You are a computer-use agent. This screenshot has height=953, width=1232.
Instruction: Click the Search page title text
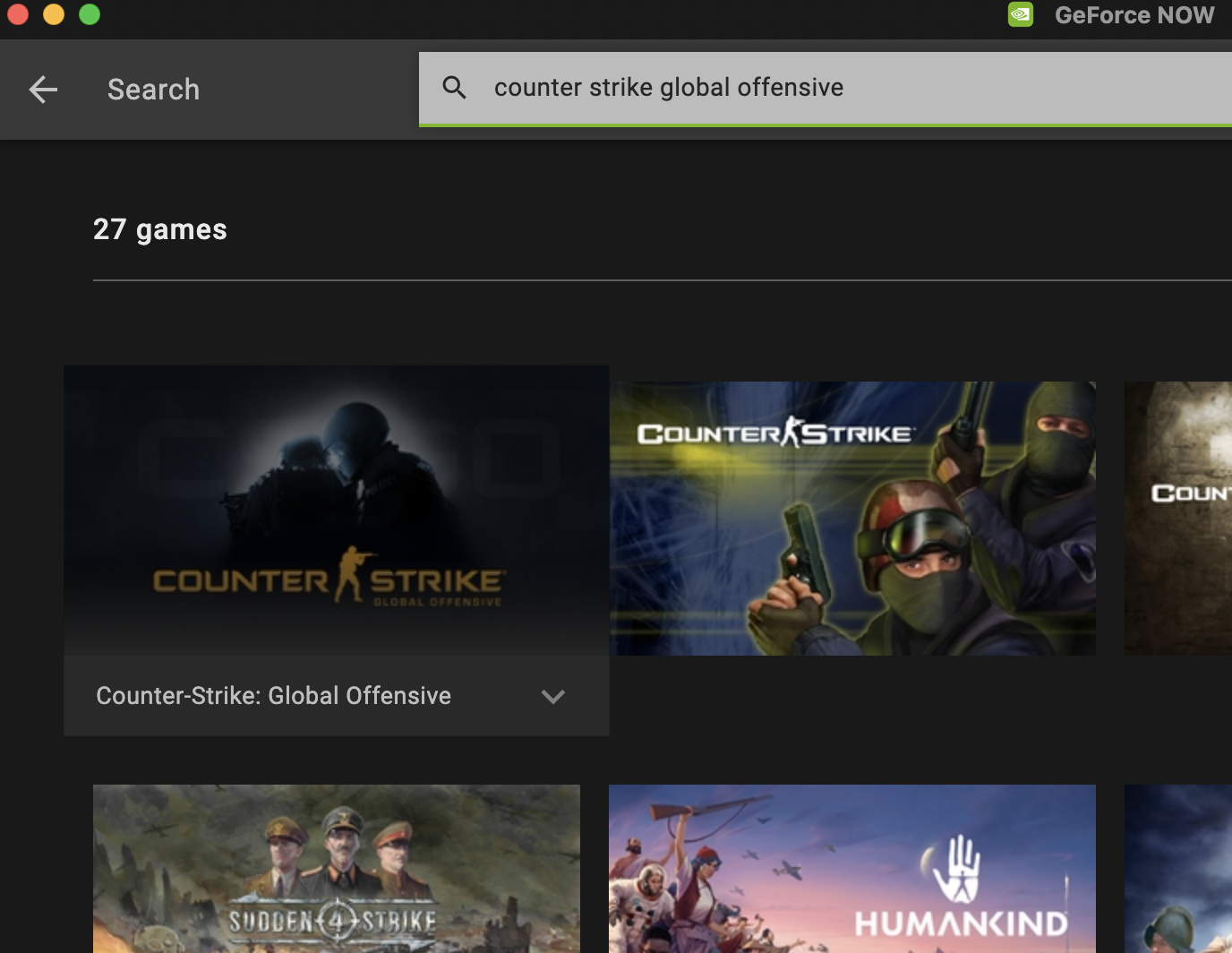point(153,90)
